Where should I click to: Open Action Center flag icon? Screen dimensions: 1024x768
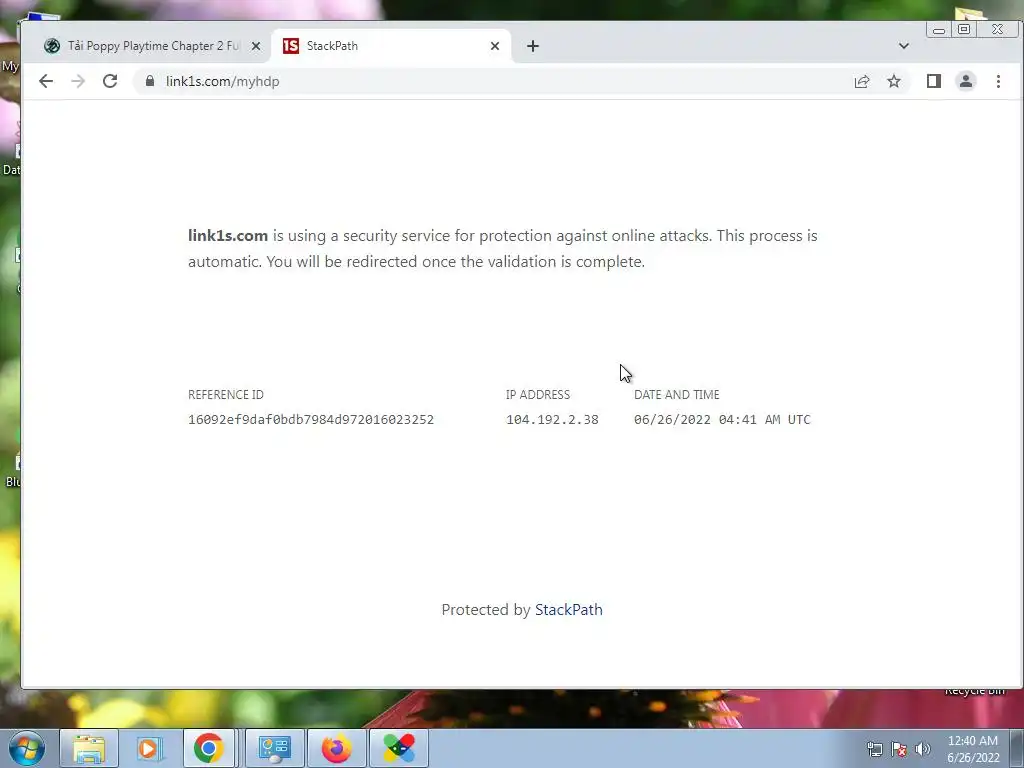point(899,749)
